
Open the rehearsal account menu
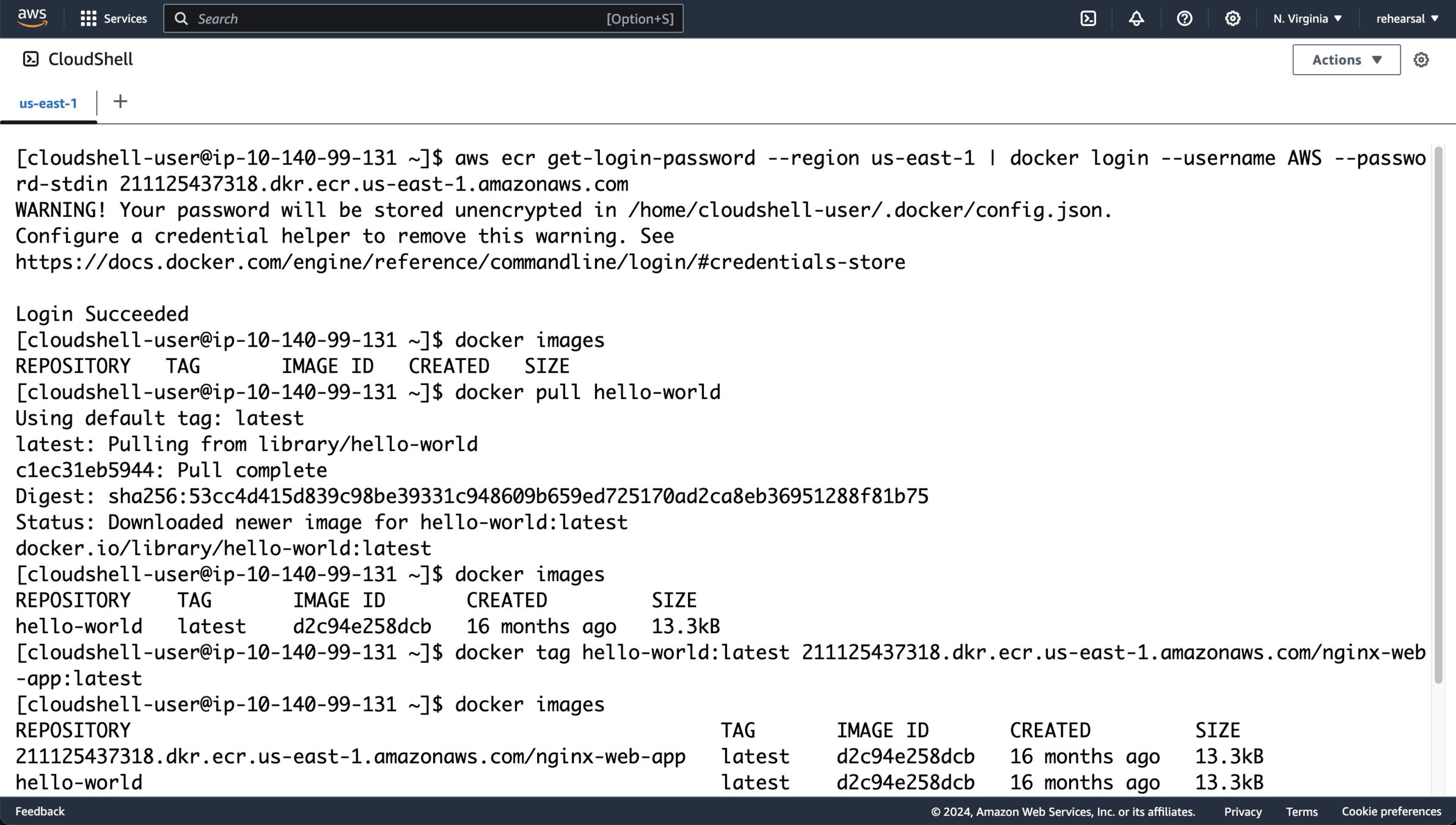pyautogui.click(x=1407, y=18)
